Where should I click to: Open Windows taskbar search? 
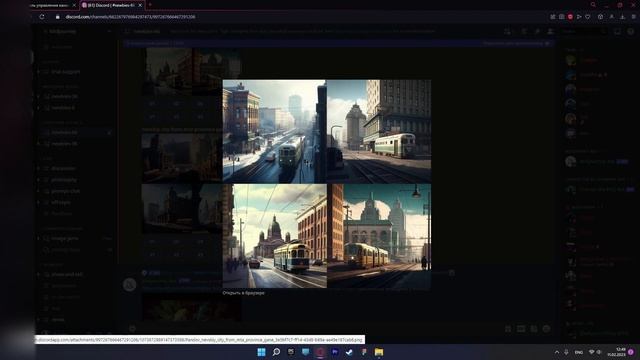pyautogui.click(x=276, y=352)
